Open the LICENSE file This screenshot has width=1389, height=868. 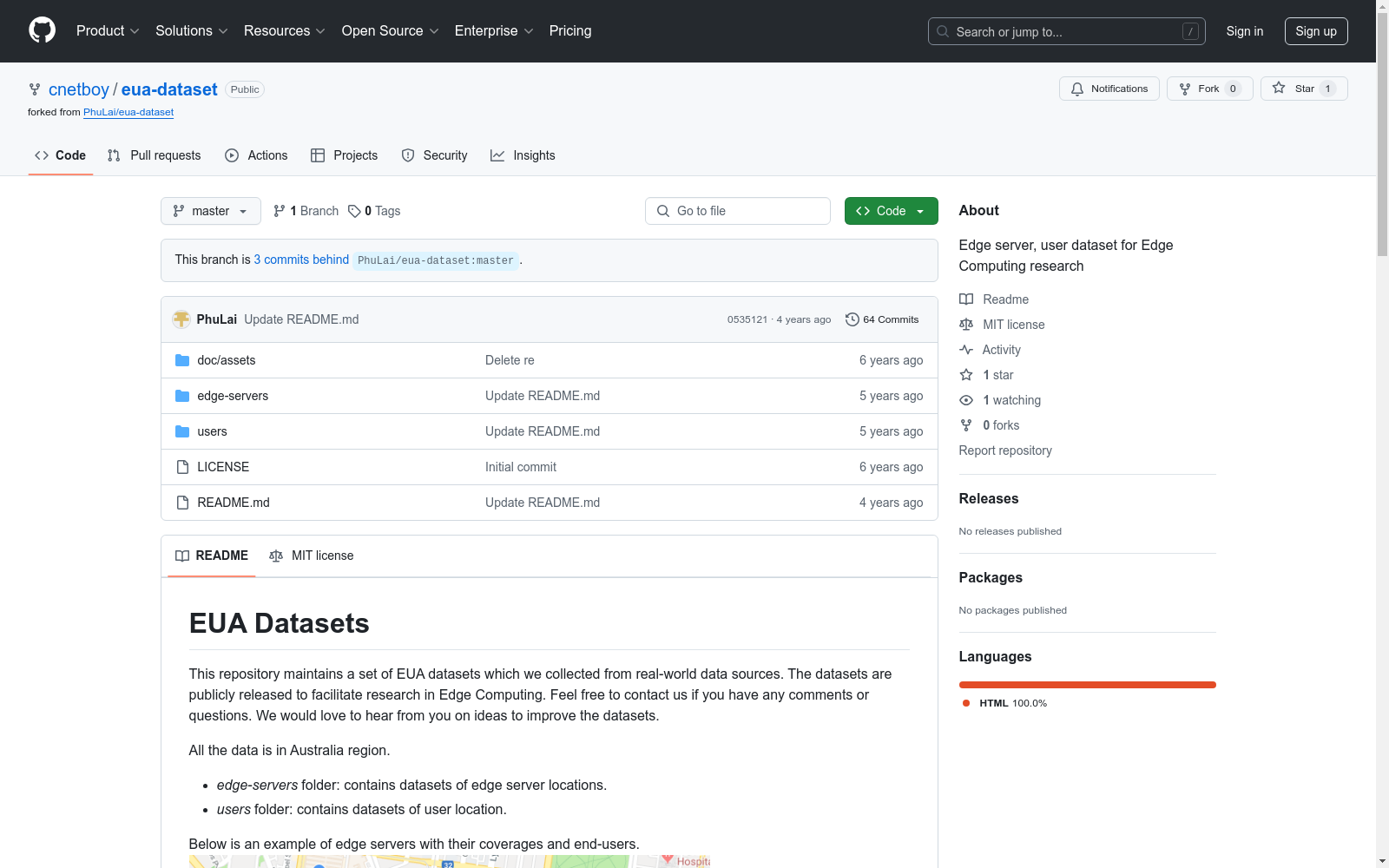click(222, 467)
